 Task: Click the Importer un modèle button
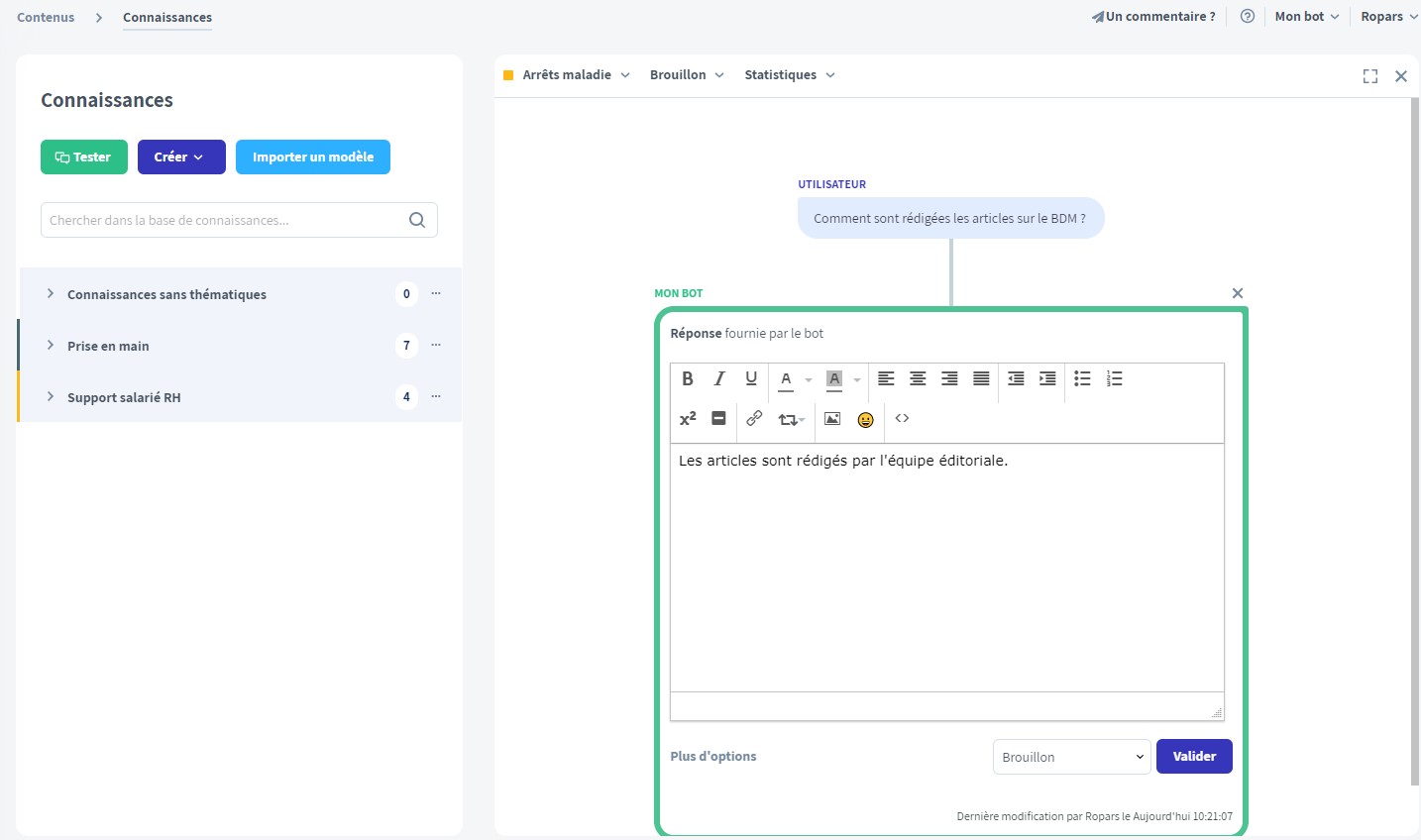313,157
